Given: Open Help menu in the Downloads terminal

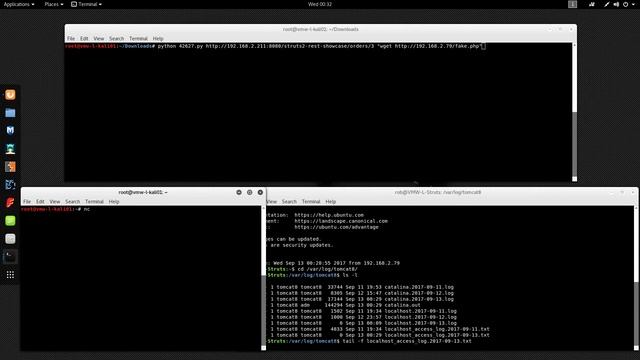Looking at the screenshot, I should click(x=158, y=38).
